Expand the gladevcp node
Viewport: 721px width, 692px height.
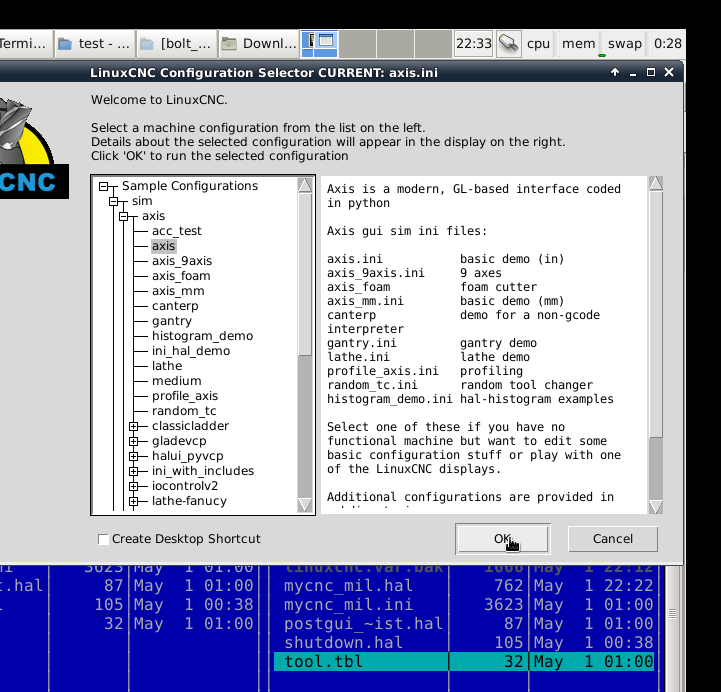click(x=134, y=441)
